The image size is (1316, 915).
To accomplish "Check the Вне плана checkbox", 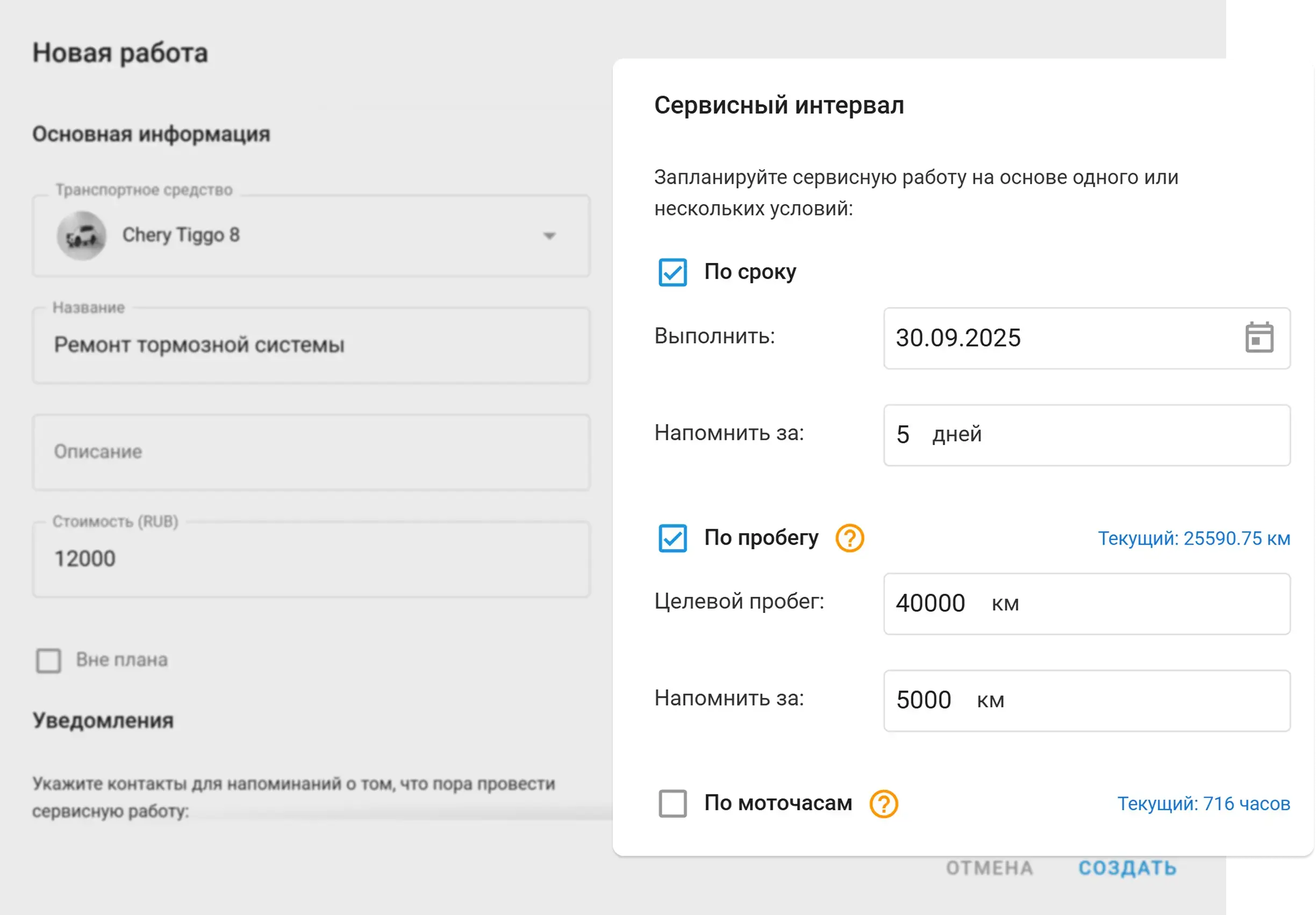I will click(48, 661).
